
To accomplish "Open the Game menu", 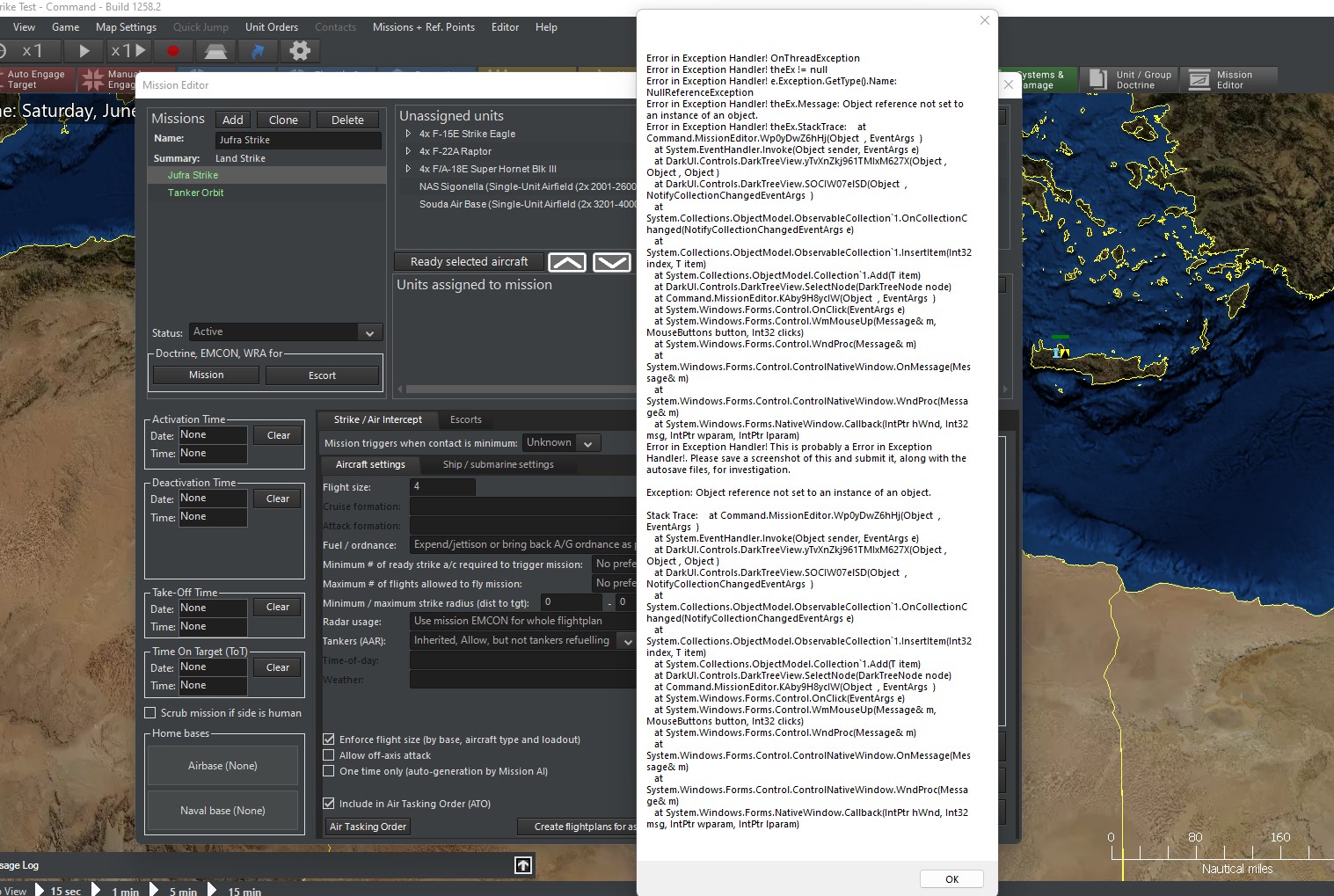I will click(66, 27).
